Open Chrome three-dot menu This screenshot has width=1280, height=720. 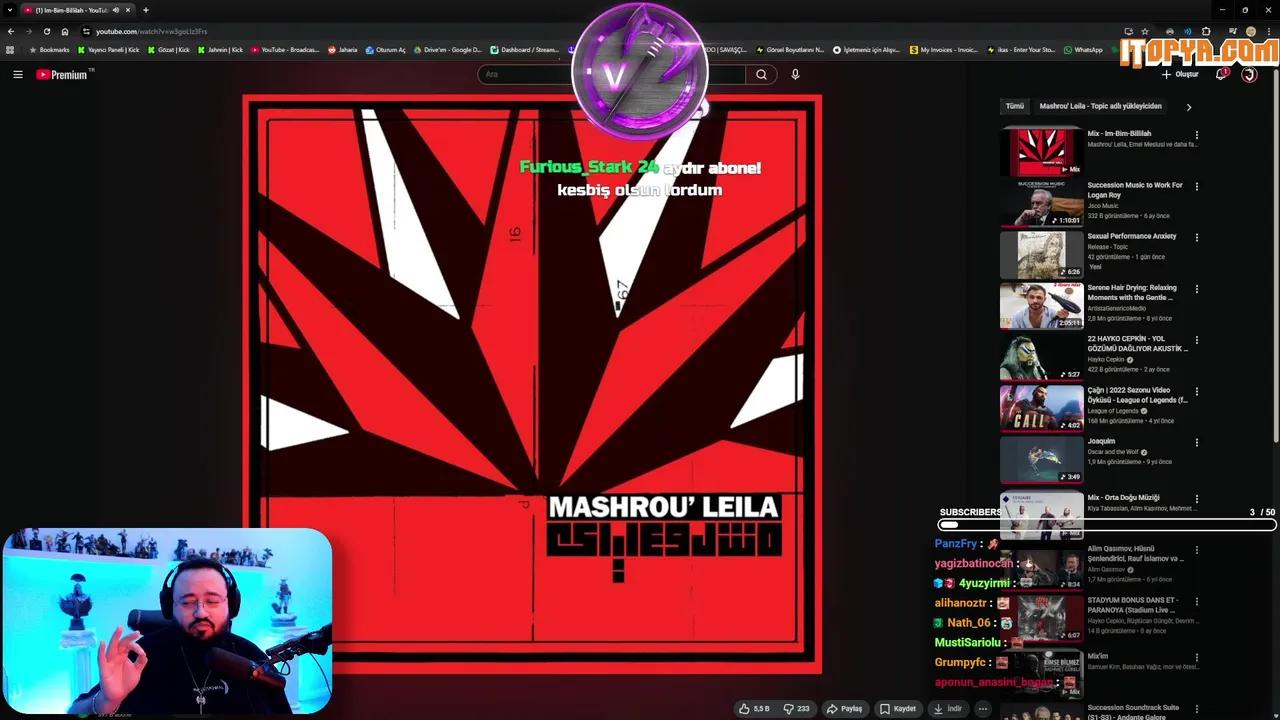pyautogui.click(x=1269, y=31)
